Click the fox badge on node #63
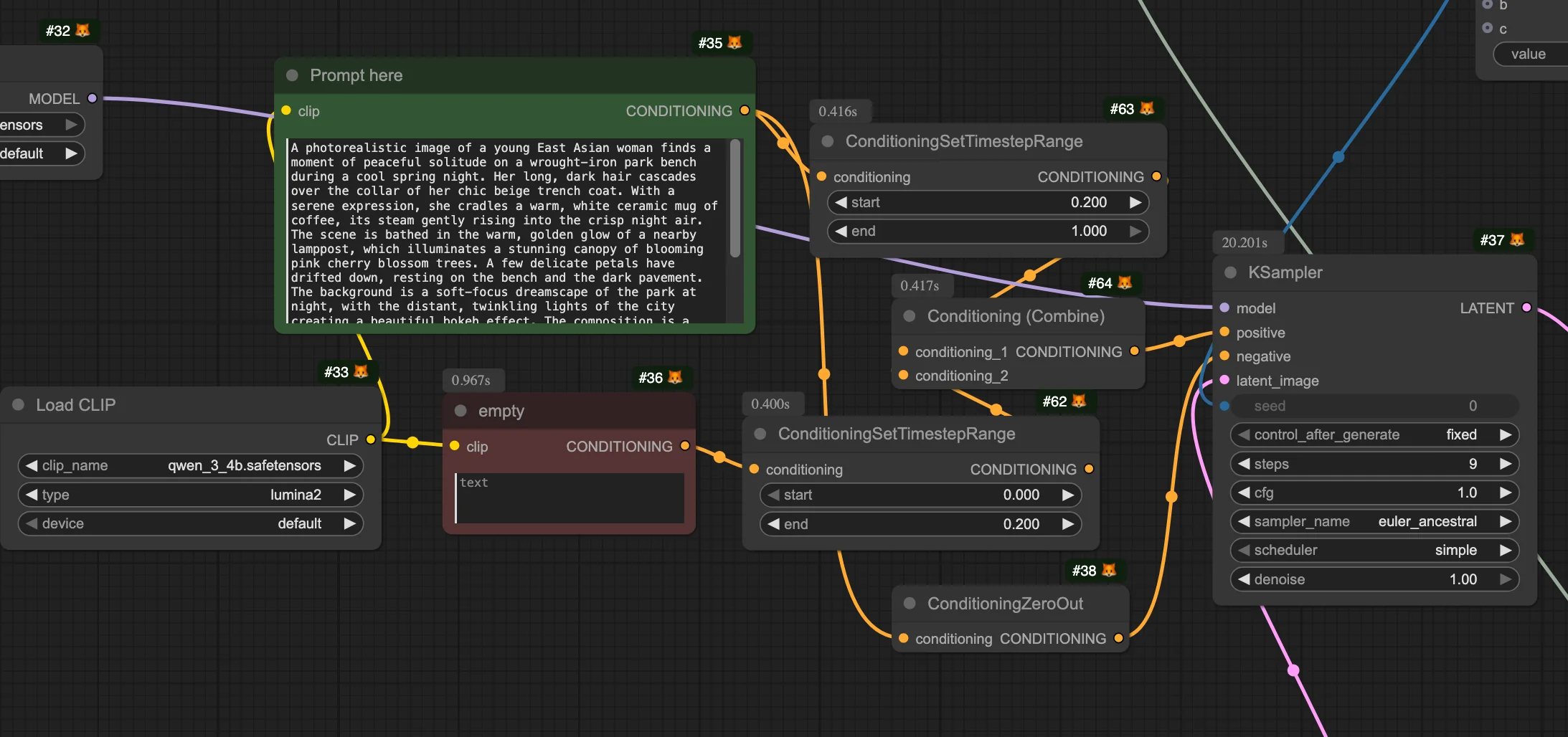The image size is (1568, 737). pos(1147,108)
